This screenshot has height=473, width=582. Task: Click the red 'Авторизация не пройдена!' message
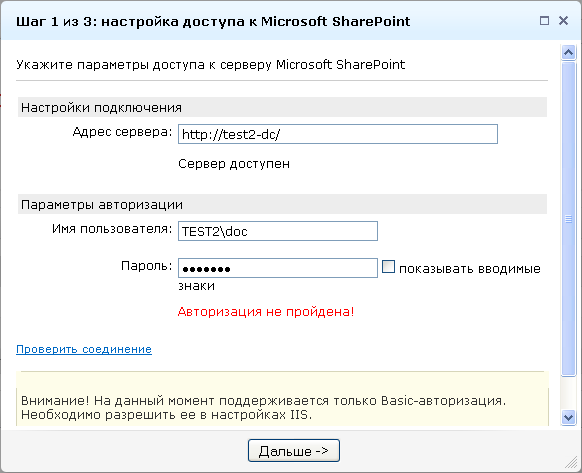pos(266,311)
